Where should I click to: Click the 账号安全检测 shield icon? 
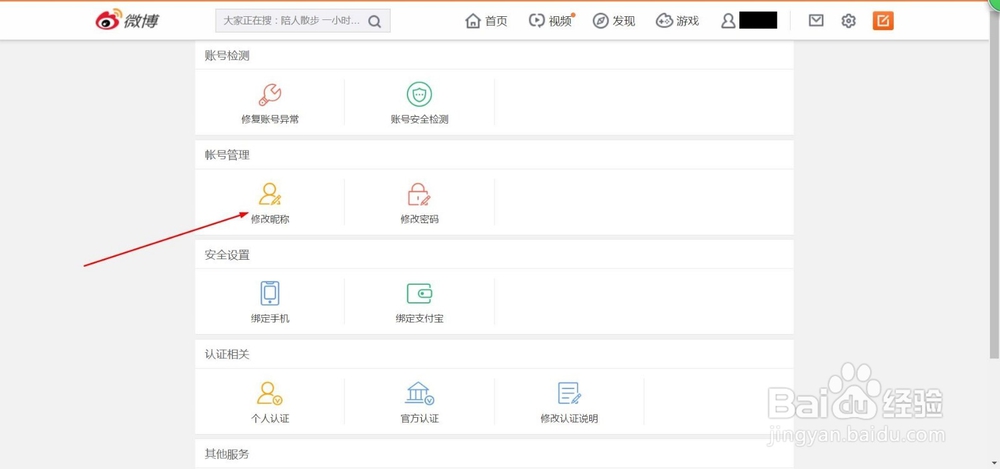coord(419,94)
